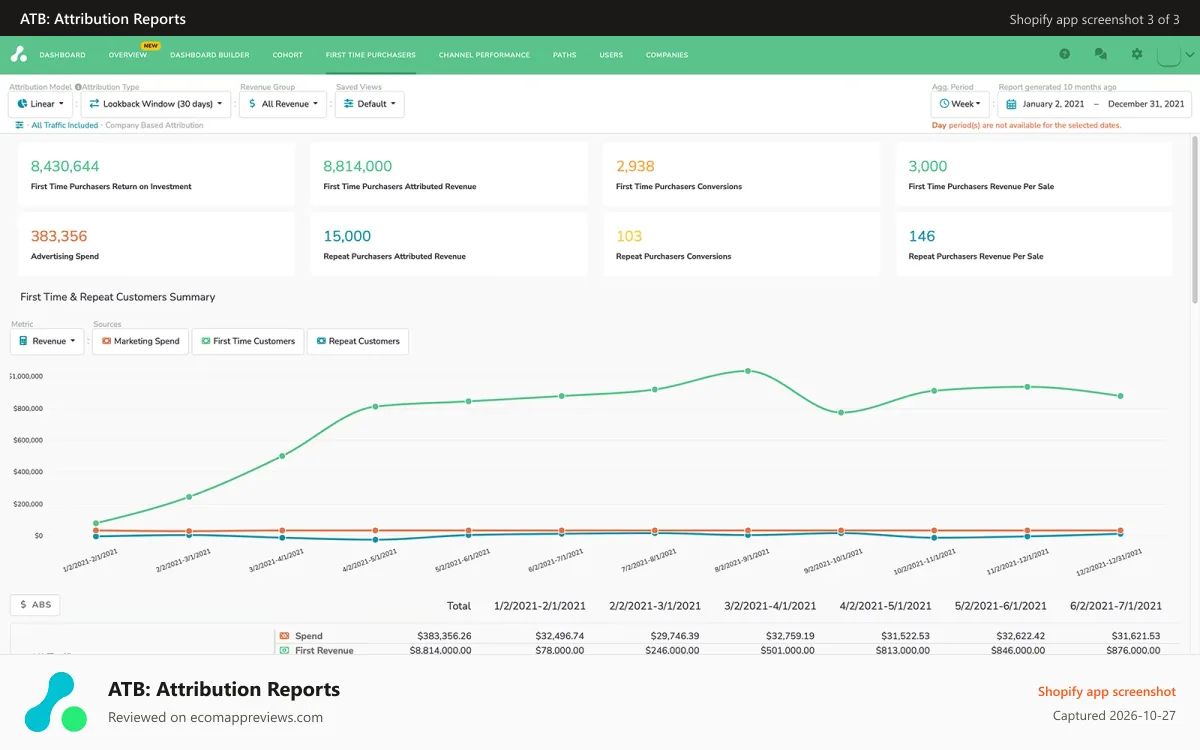This screenshot has height=750, width=1200.
Task: Toggle the $ ABS value mode button
Action: click(35, 605)
